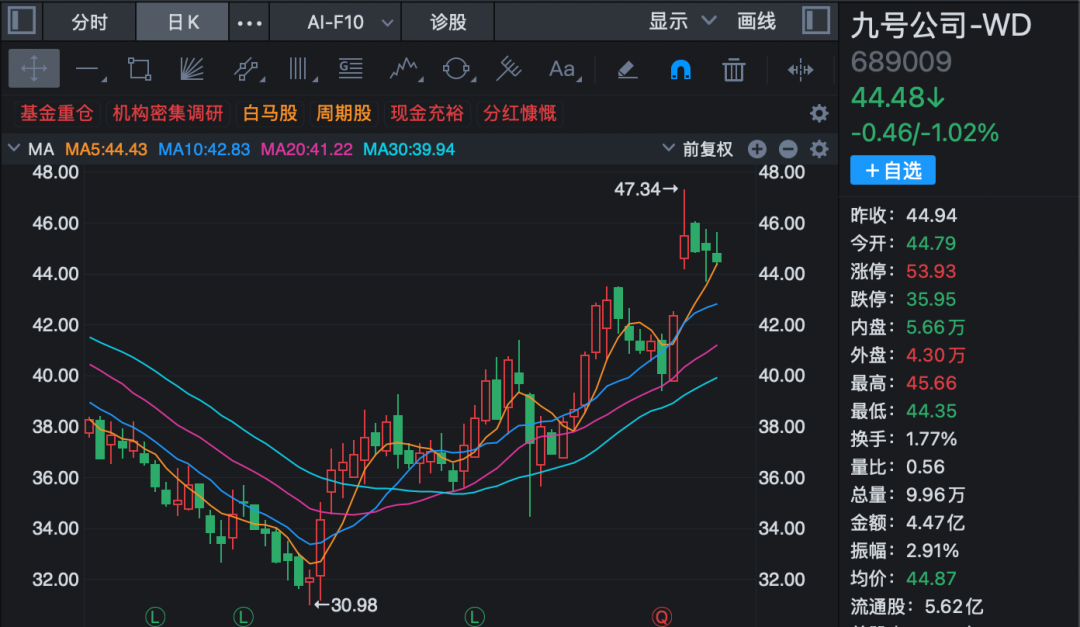Select the straight line drawing tool

[89, 69]
